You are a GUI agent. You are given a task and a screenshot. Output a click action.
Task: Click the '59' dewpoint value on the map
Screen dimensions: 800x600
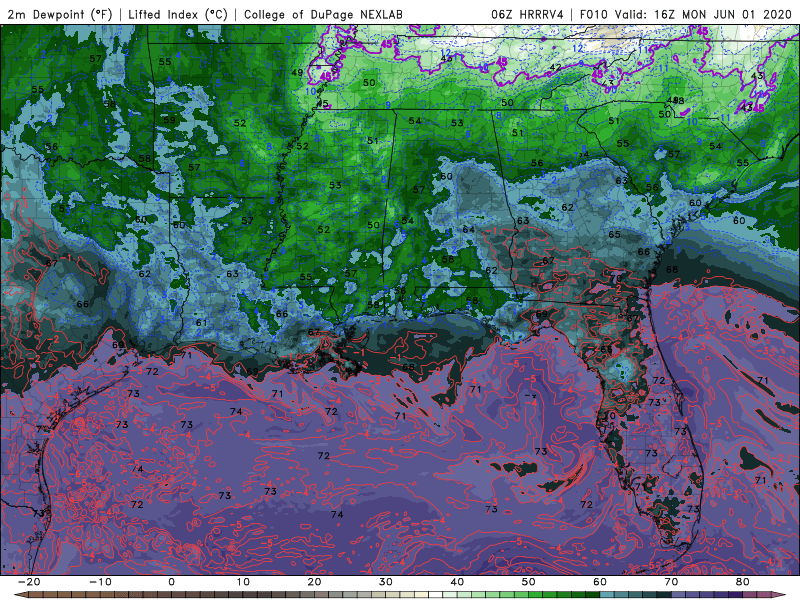coord(169,120)
